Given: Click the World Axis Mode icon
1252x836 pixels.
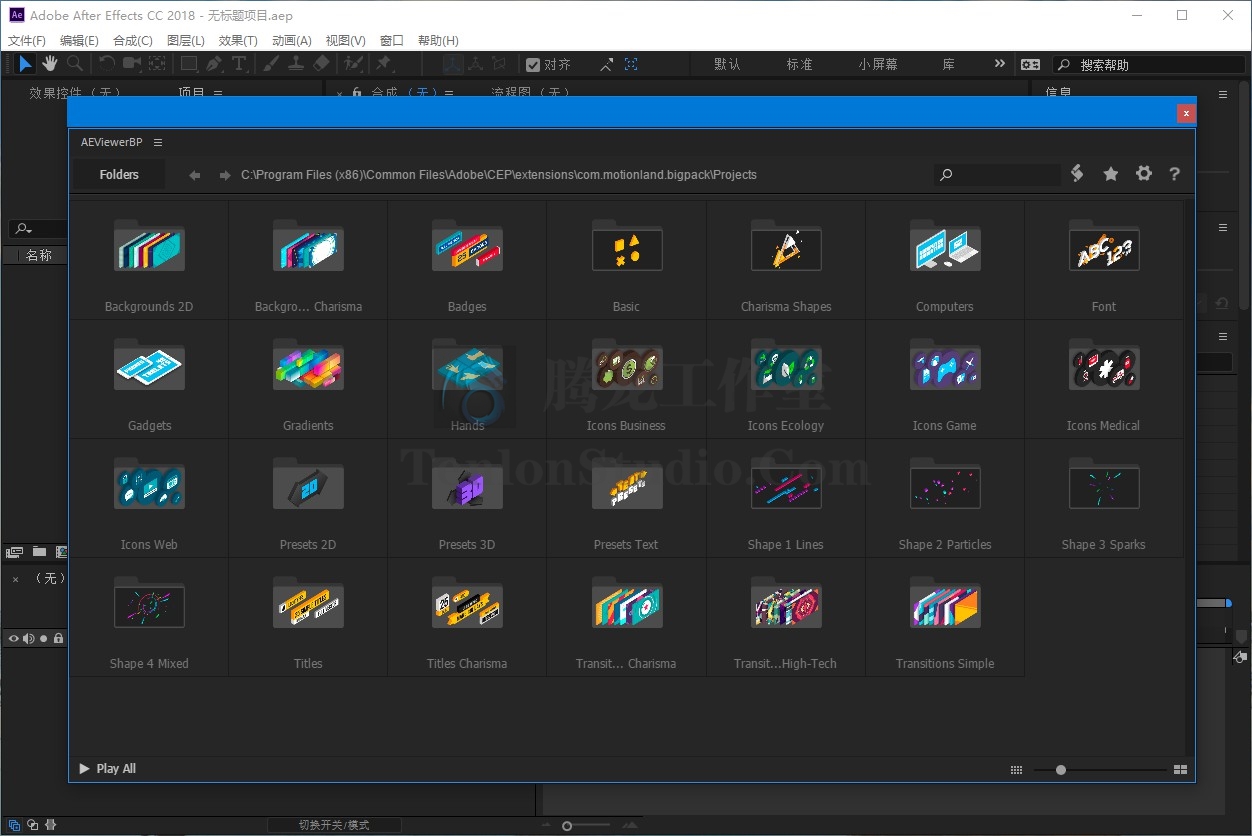Looking at the screenshot, I should tap(476, 64).
